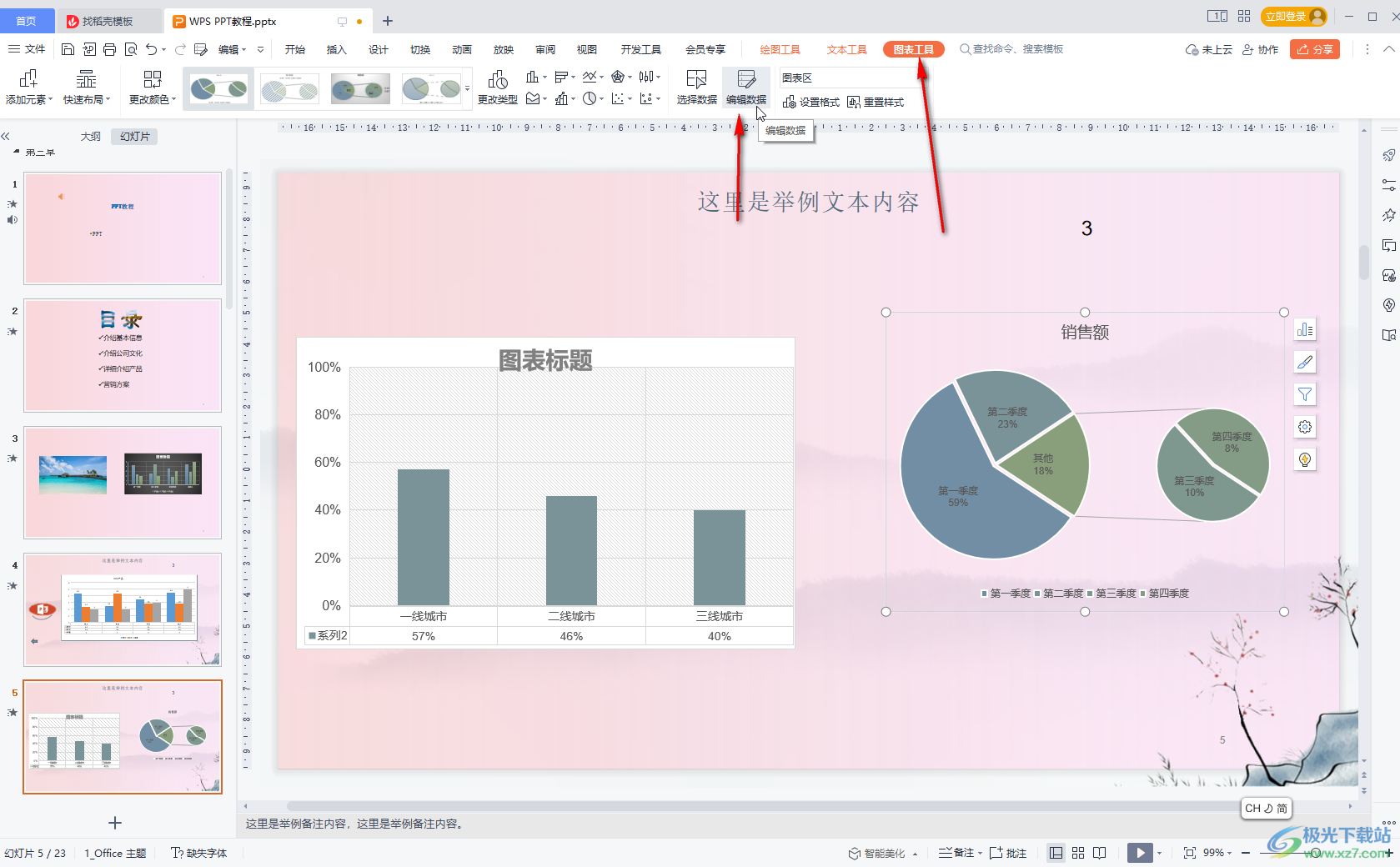The image size is (1400, 867).
Task: Insert a combo chart type icon
Action: [561, 98]
